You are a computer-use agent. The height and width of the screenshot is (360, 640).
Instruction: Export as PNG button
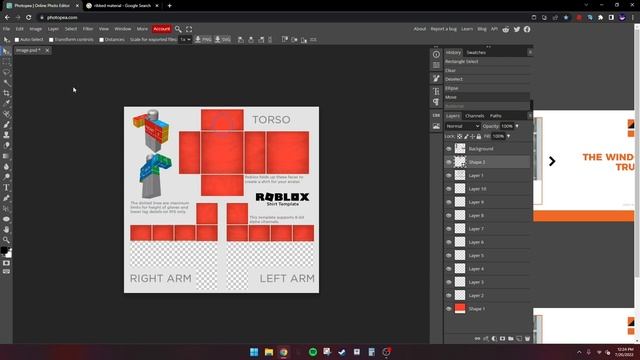tap(203, 40)
